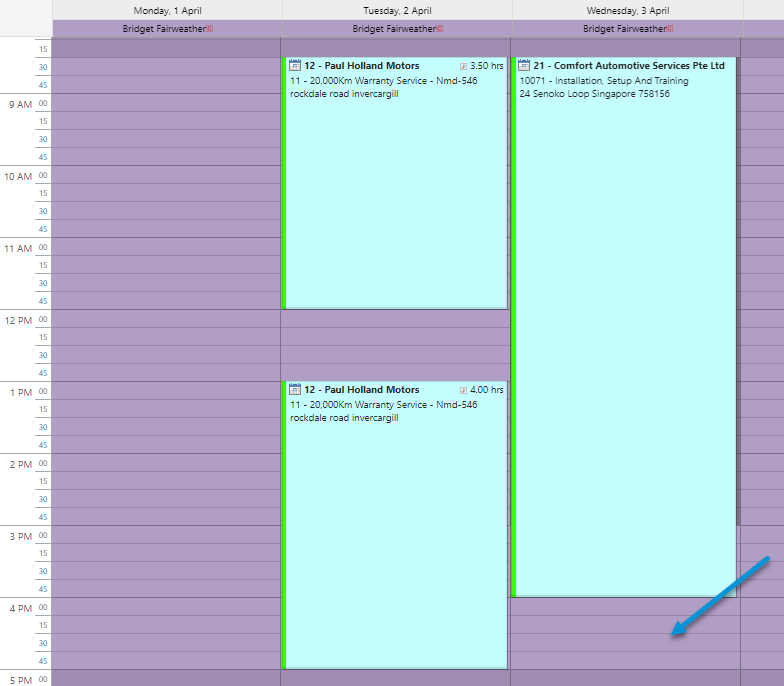This screenshot has width=784, height=686.
Task: Click the '3.50 hrs' duration label
Action: (x=486, y=66)
